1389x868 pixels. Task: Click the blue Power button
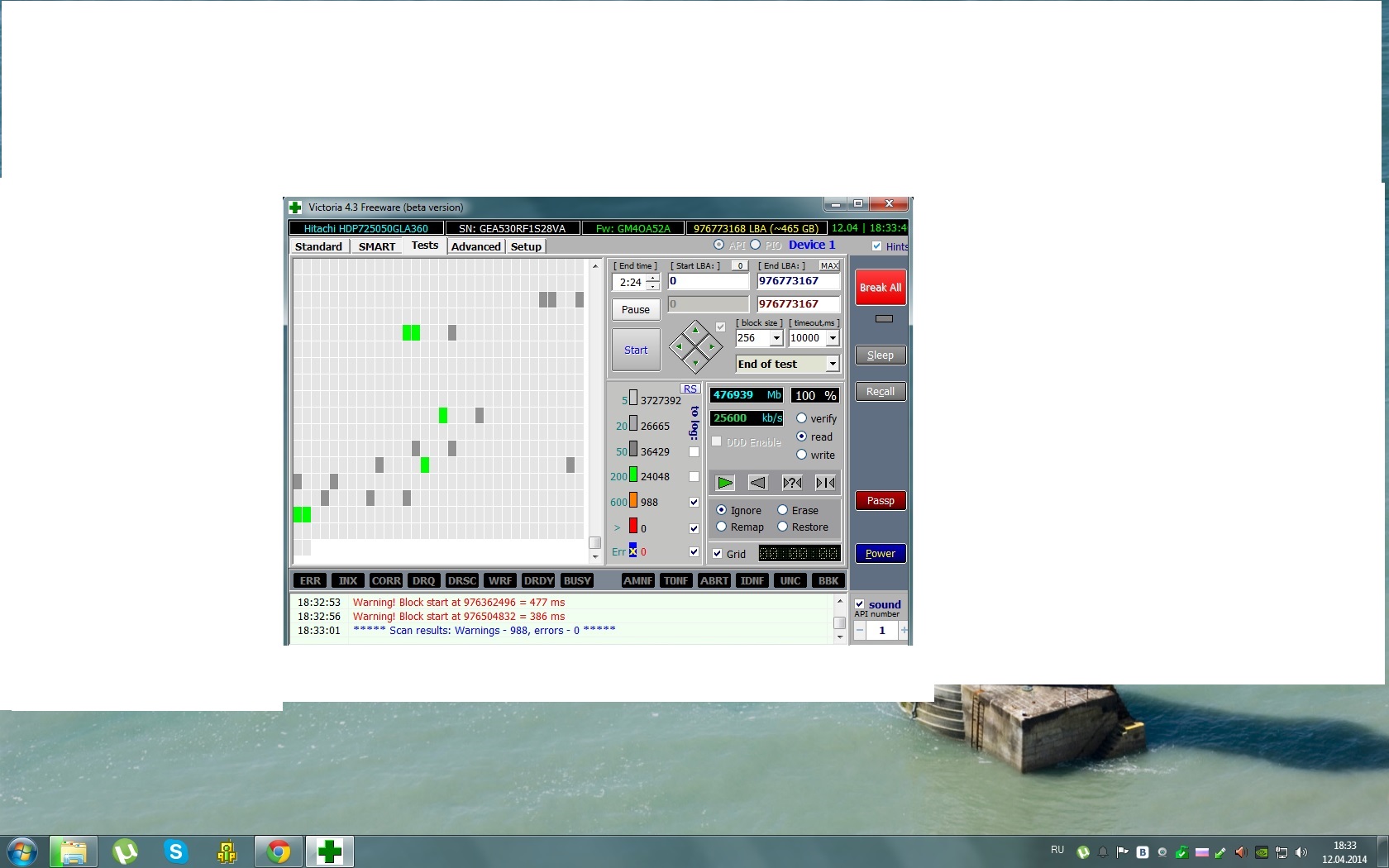(881, 554)
